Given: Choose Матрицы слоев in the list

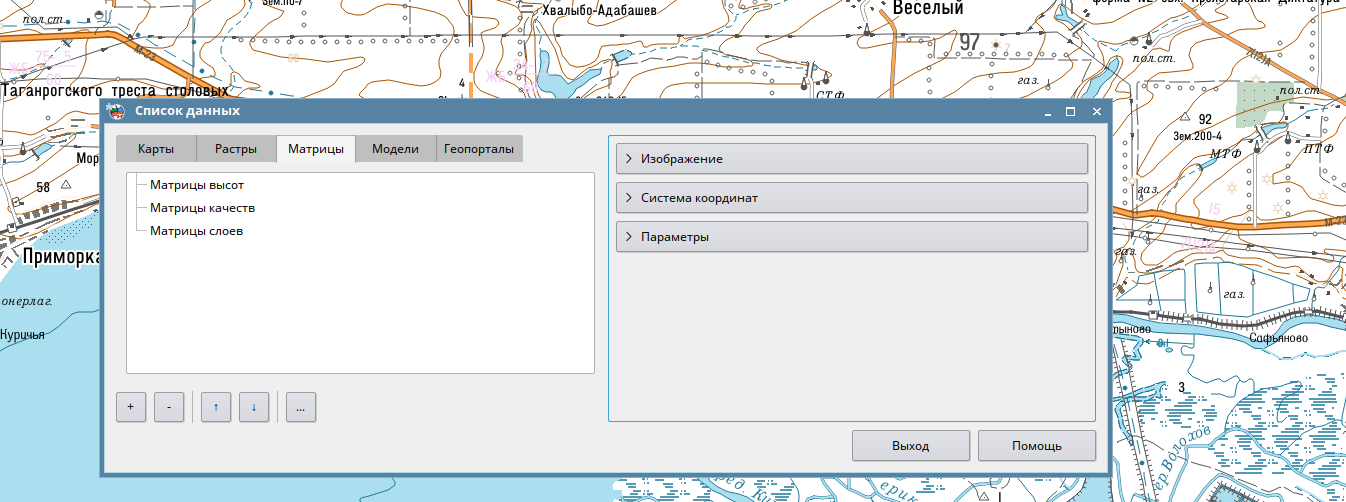Looking at the screenshot, I should coord(196,231).
